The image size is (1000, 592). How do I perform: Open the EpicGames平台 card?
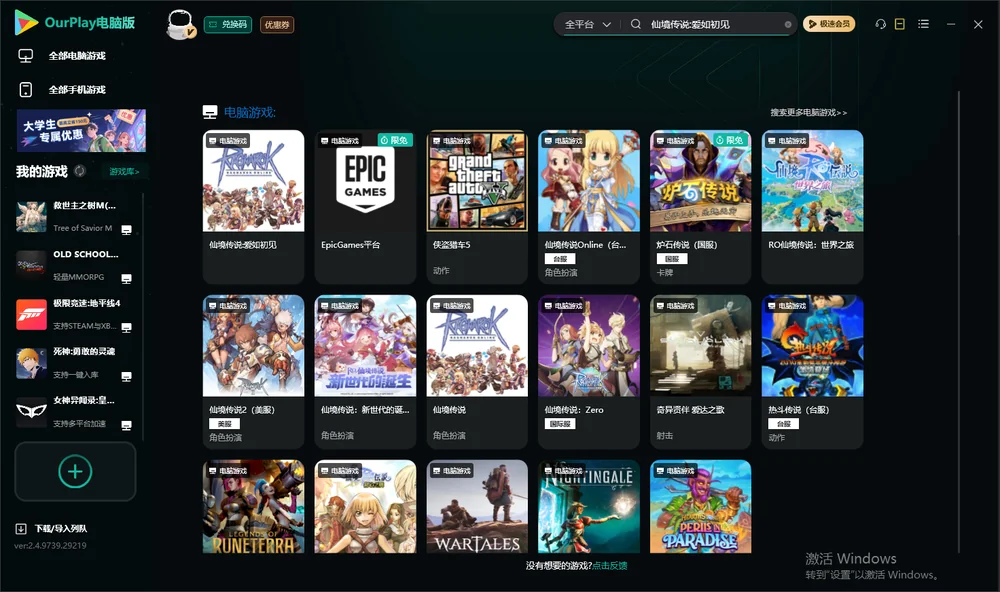point(365,207)
